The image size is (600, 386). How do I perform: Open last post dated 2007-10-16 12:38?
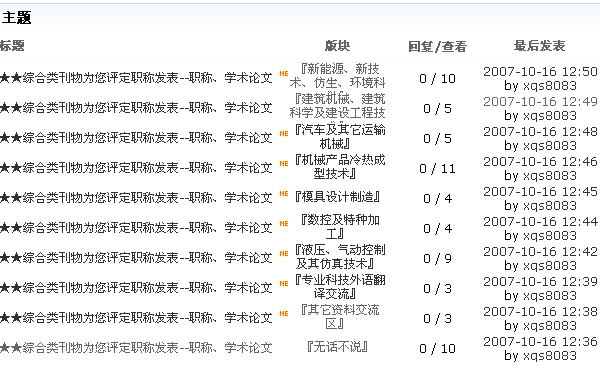click(540, 311)
